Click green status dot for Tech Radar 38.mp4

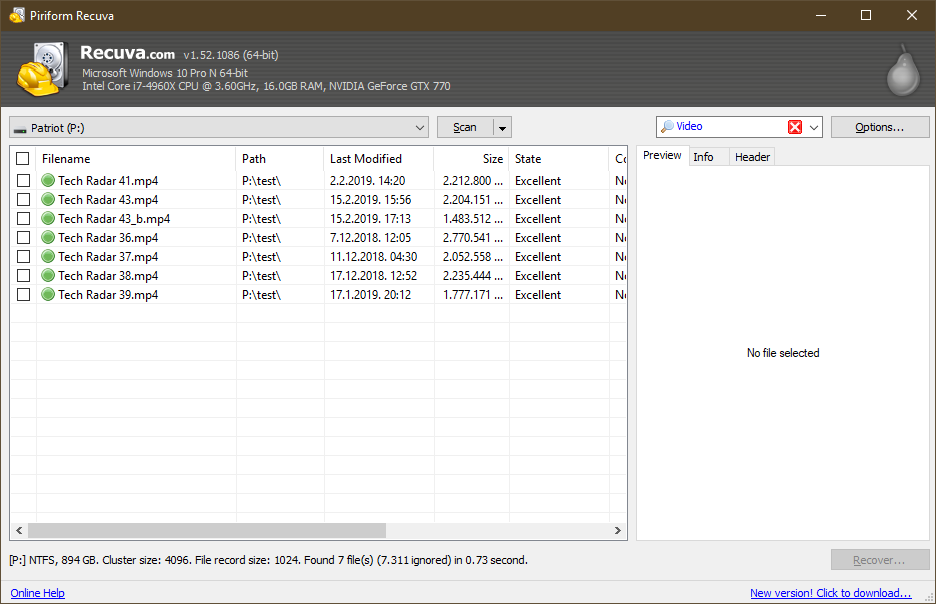coord(48,276)
